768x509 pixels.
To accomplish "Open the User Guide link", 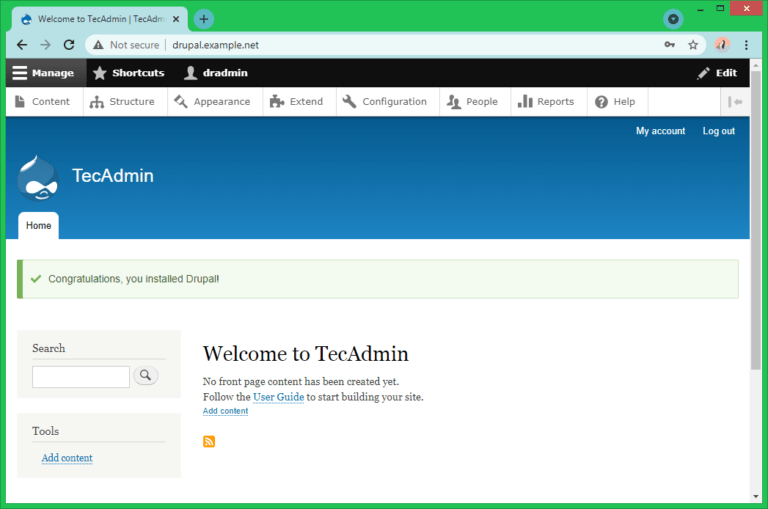I will tap(278, 397).
